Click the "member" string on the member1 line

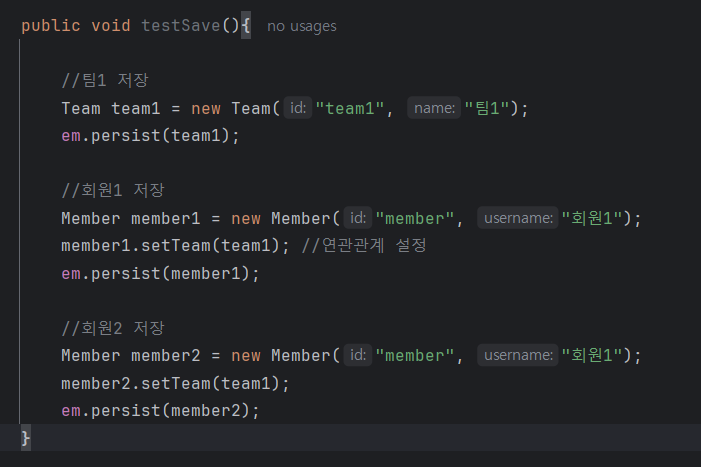click(414, 218)
